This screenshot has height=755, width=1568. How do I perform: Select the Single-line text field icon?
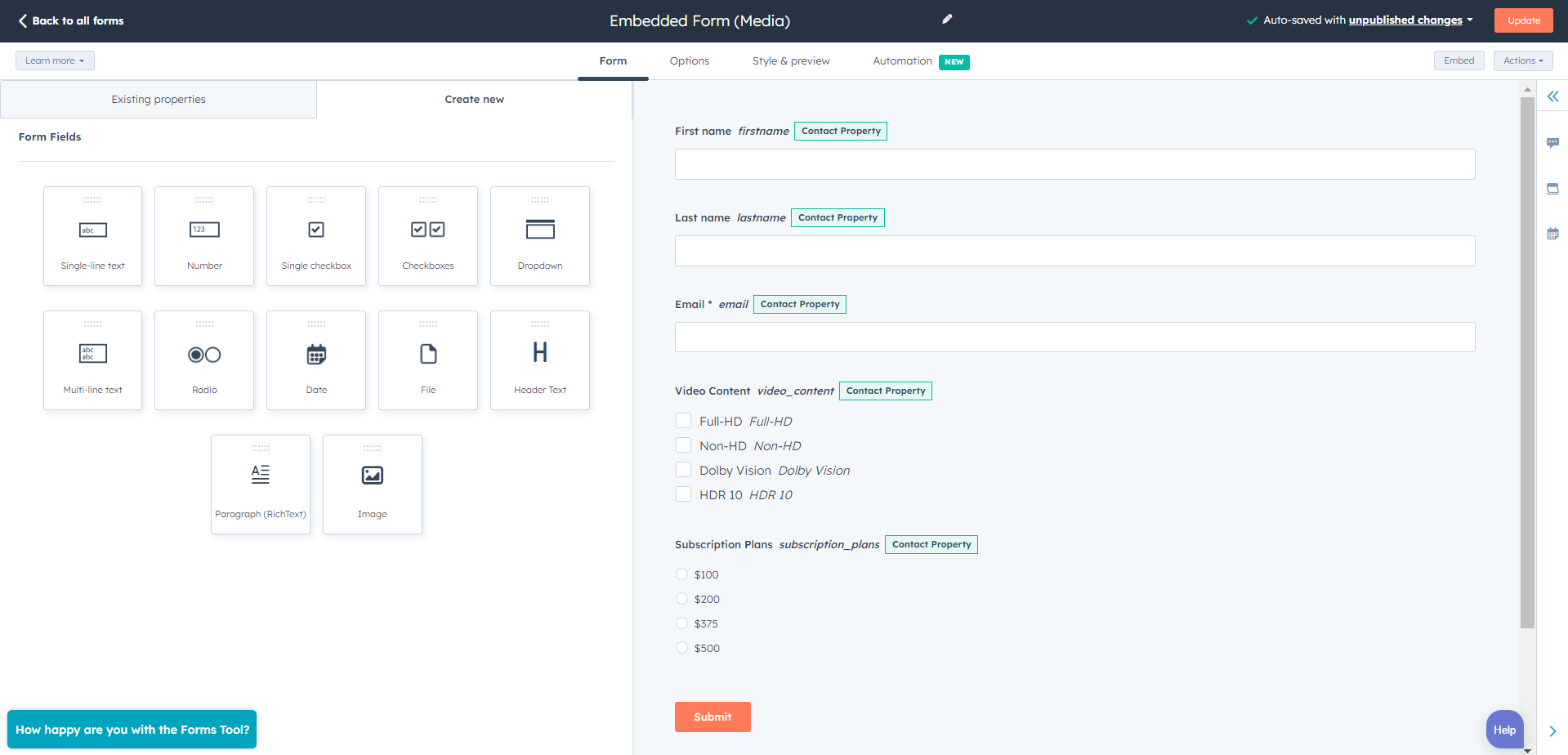click(x=92, y=230)
